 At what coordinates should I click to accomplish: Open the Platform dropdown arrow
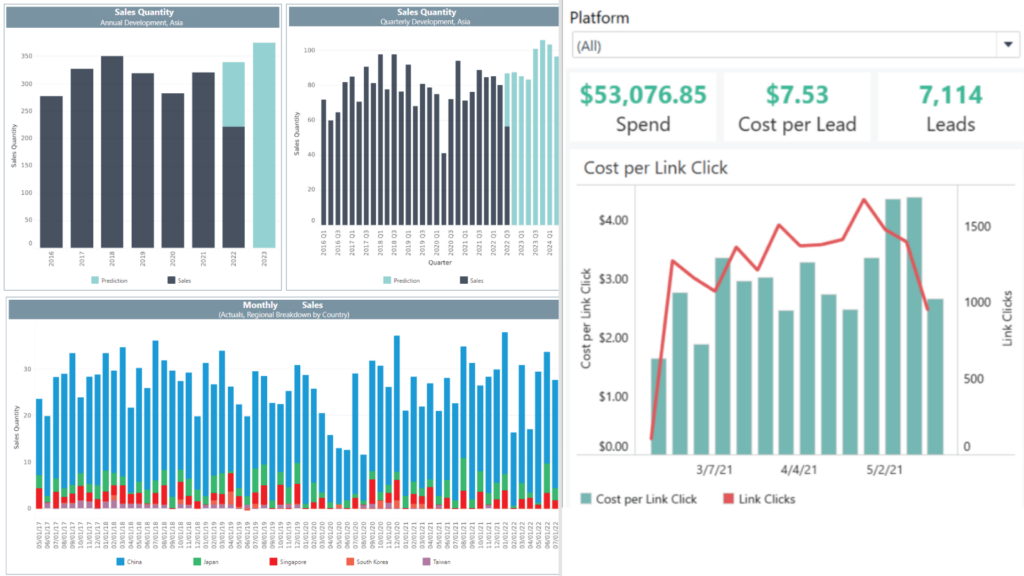click(1006, 46)
